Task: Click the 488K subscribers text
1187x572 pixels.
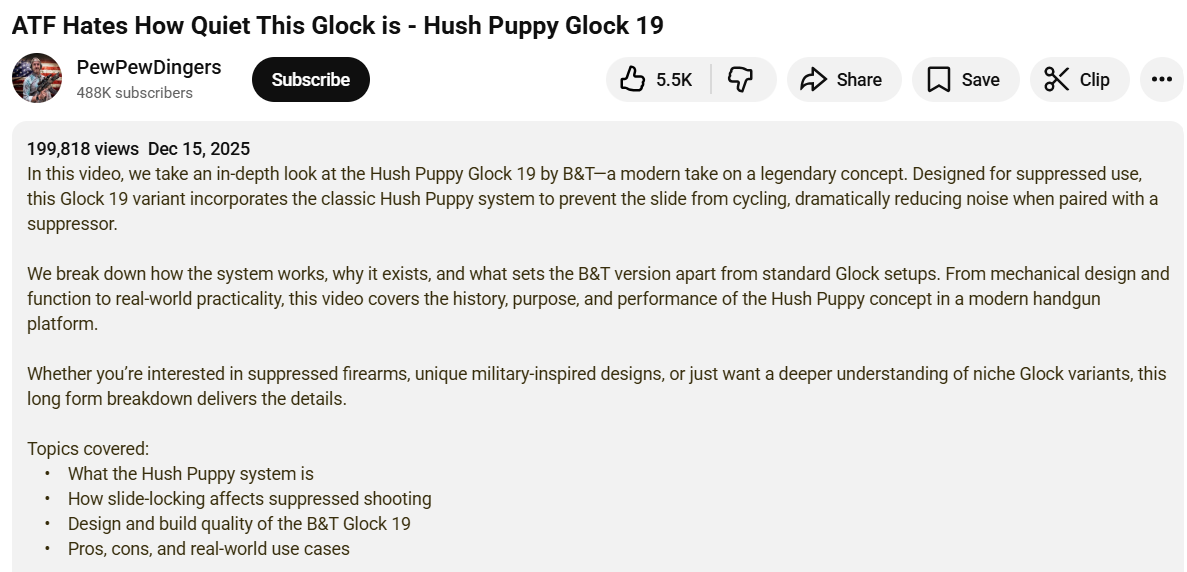Action: pyautogui.click(x=134, y=93)
